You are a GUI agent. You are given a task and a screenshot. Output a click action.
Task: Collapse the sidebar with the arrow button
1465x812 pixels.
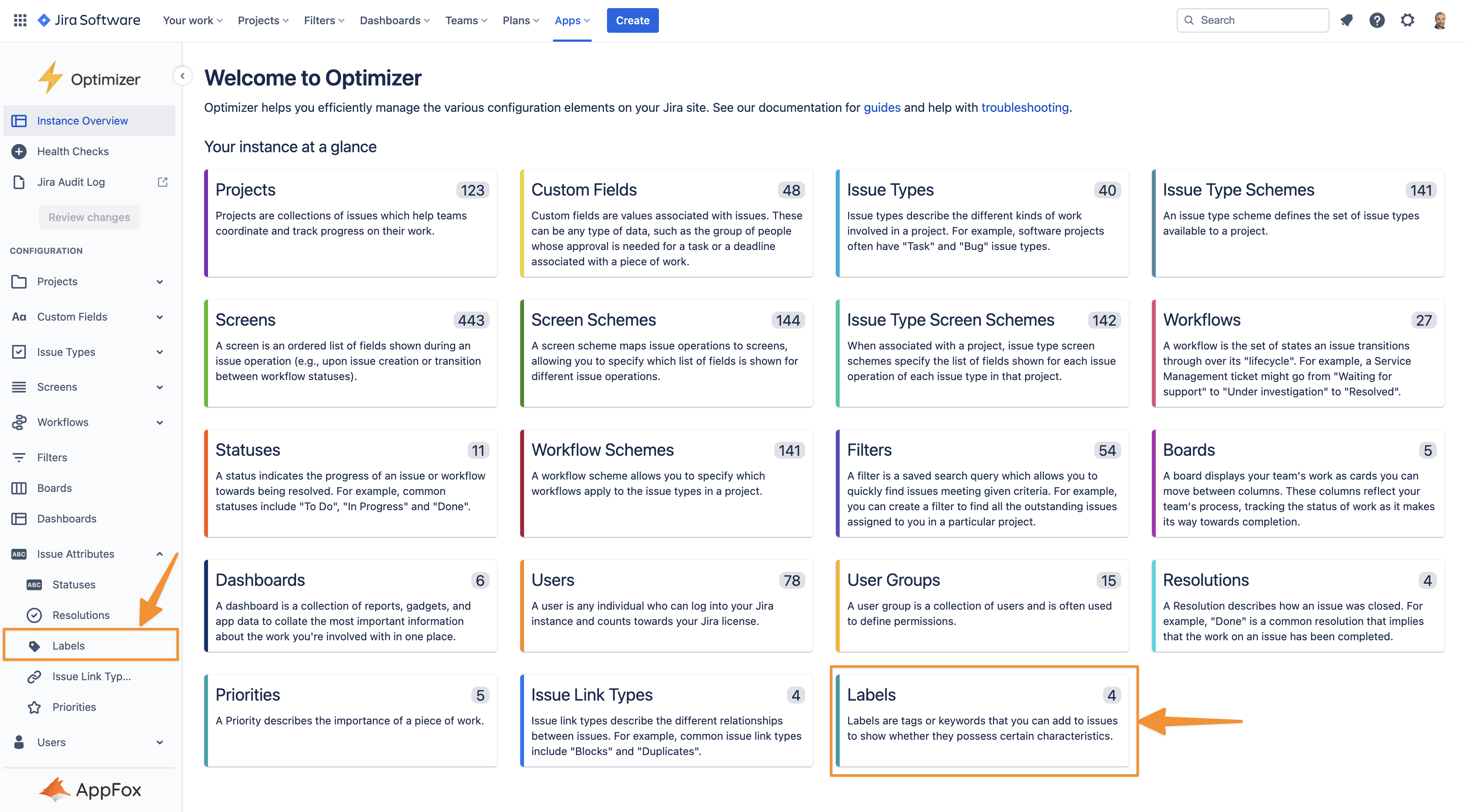pyautogui.click(x=182, y=76)
